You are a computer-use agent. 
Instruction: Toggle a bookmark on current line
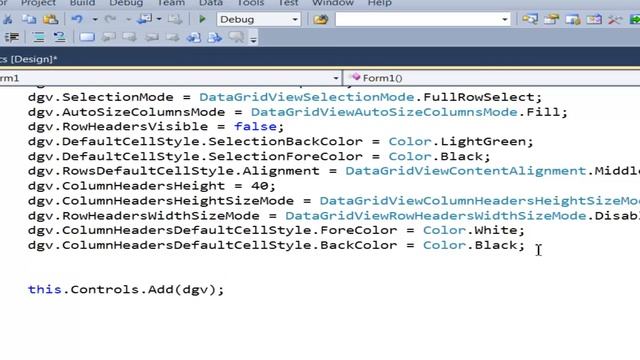click(x=87, y=38)
